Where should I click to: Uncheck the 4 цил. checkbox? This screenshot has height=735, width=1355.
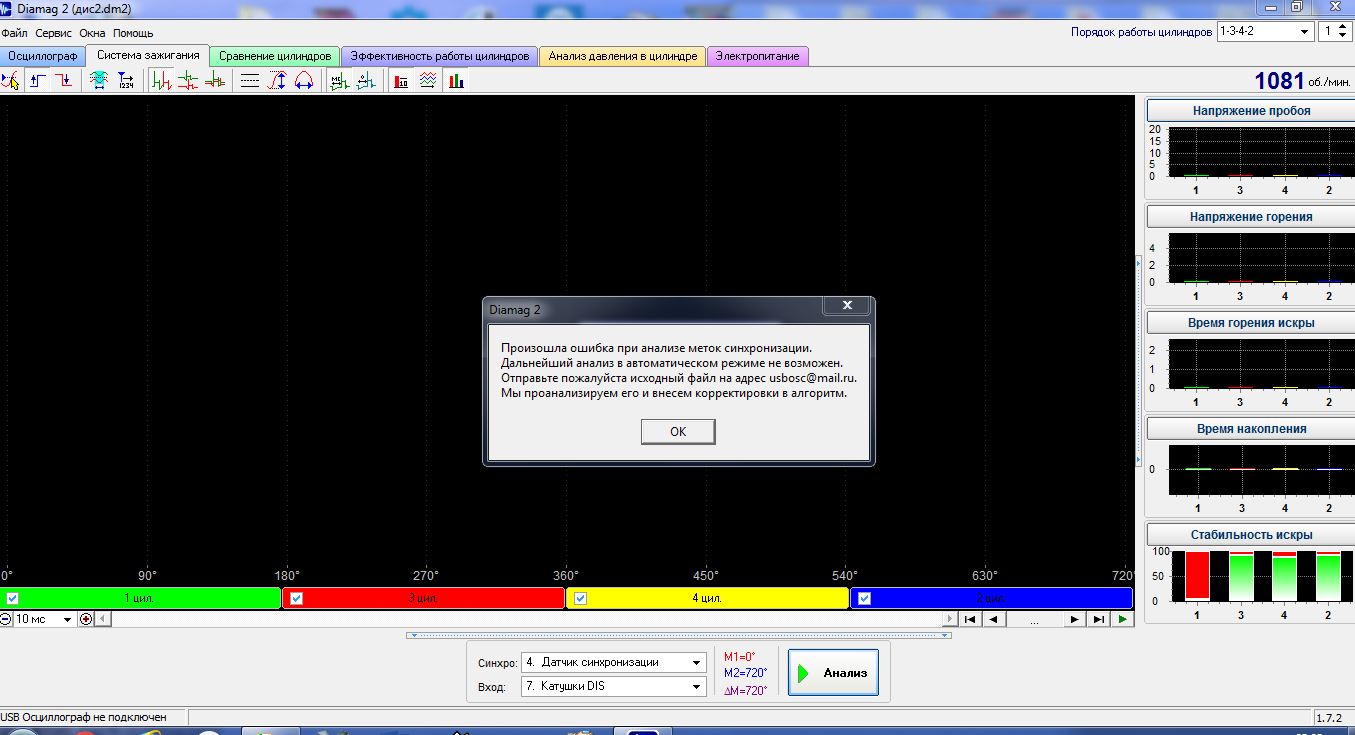coord(581,599)
